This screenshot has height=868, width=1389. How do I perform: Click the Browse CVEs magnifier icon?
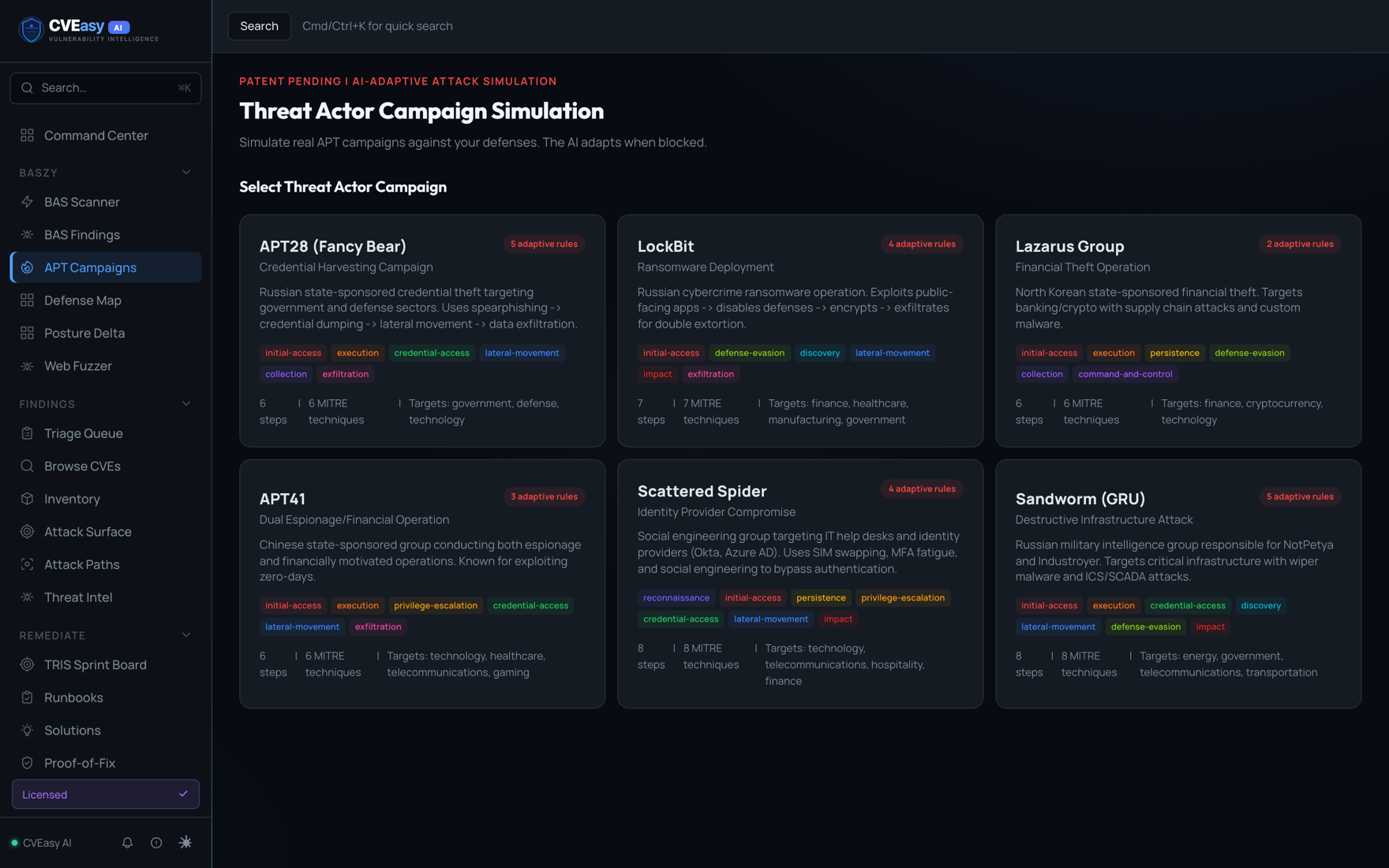tap(27, 466)
